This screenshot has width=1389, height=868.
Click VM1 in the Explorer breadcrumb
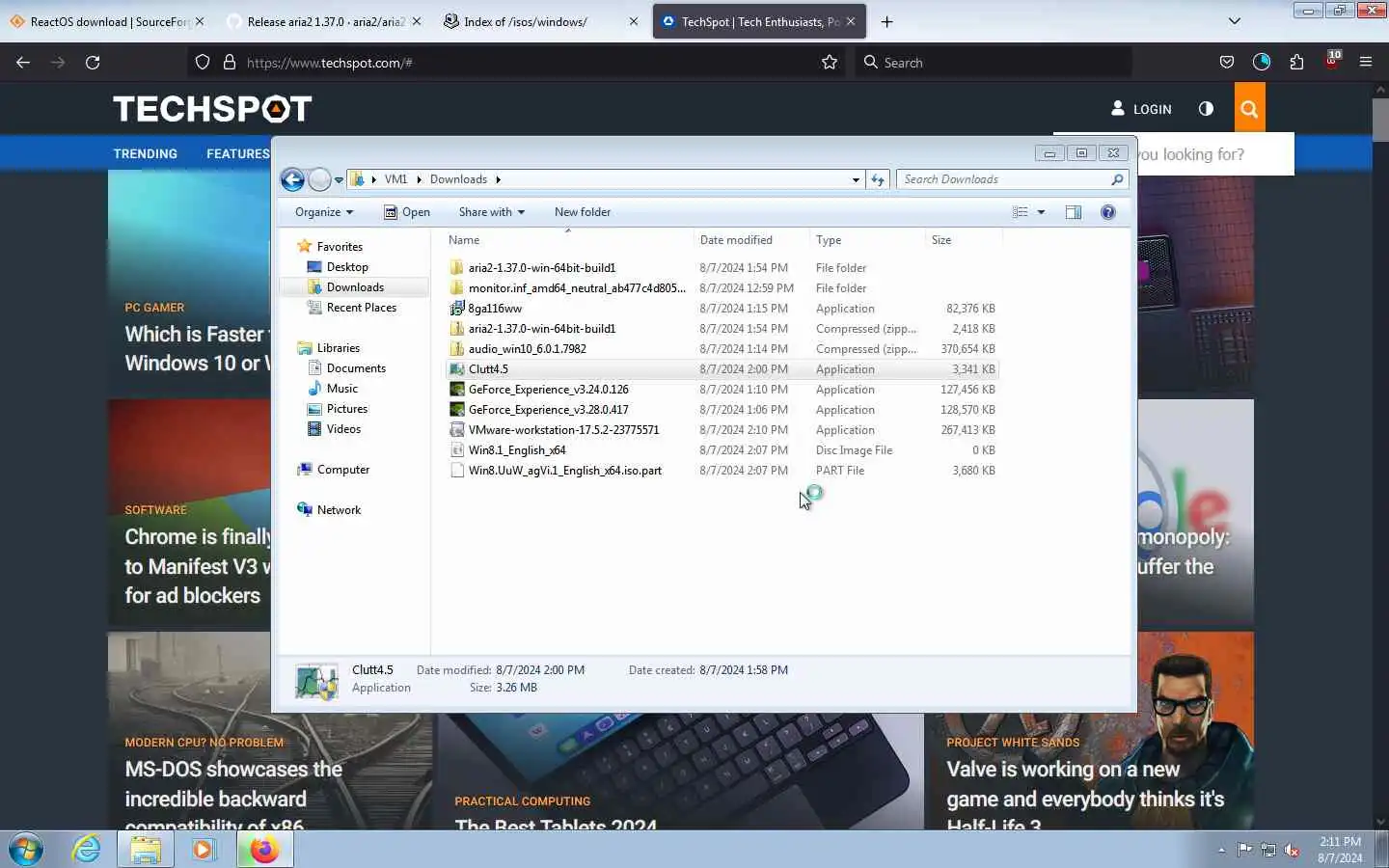point(395,179)
